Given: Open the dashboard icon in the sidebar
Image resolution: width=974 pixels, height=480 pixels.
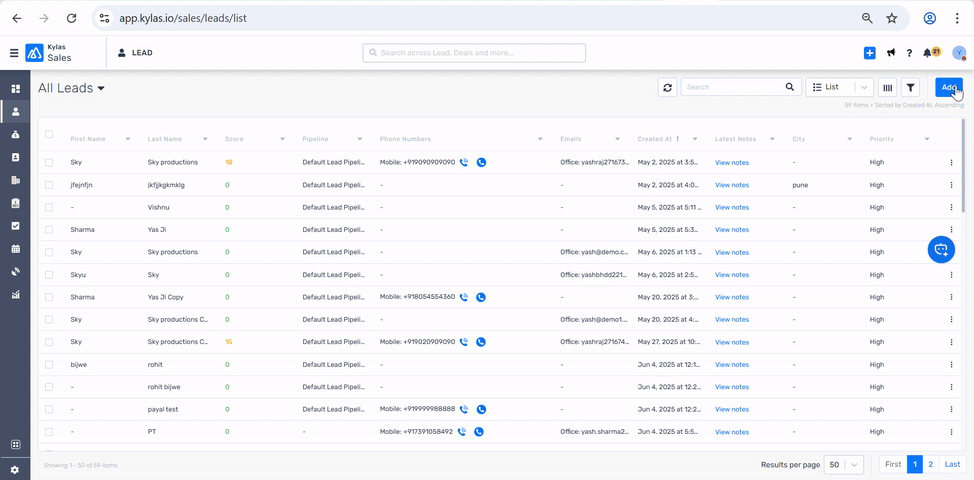Looking at the screenshot, I should (x=16, y=89).
